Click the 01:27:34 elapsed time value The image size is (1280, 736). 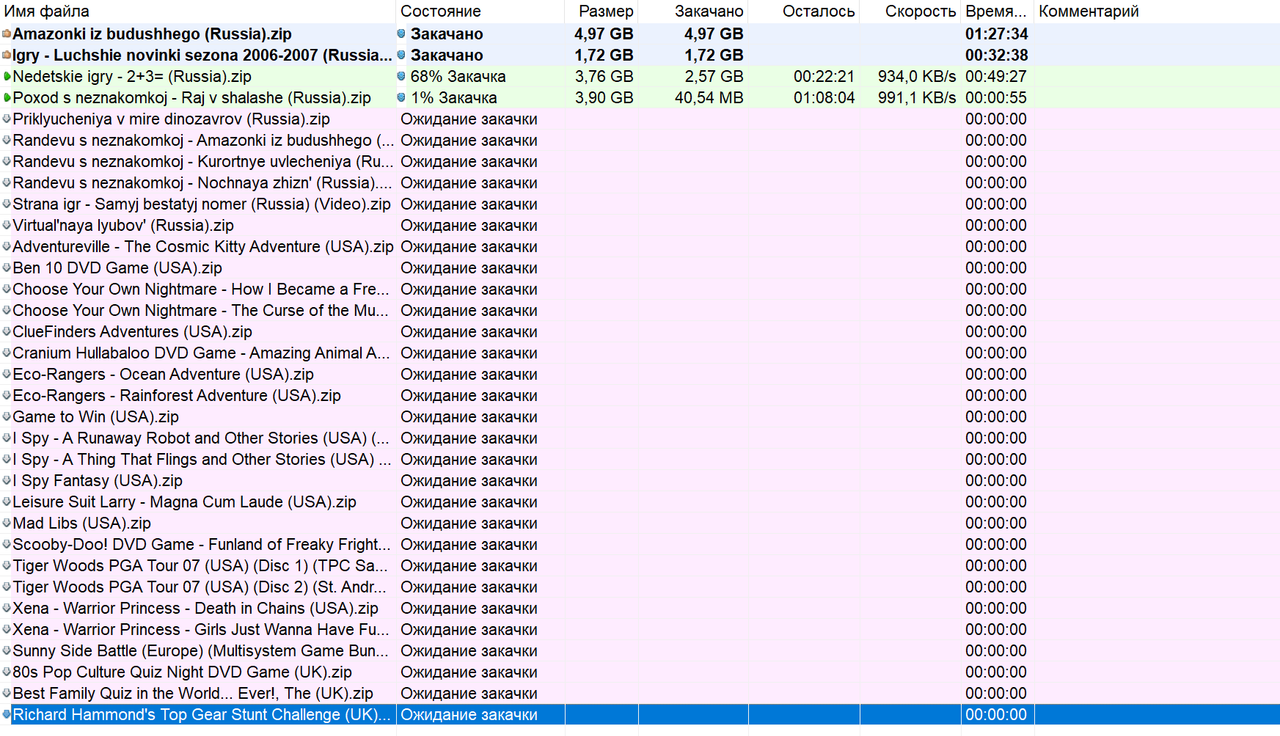(997, 34)
